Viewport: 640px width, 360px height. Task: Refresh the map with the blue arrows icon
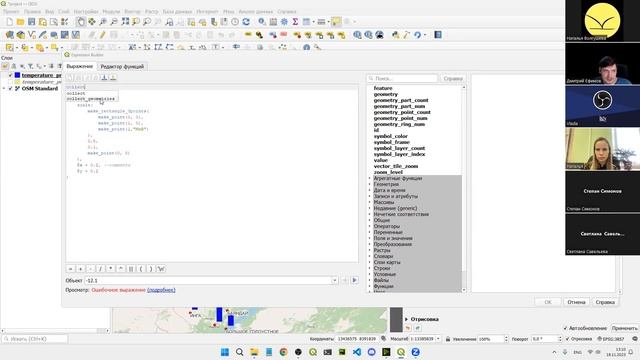click(246, 22)
